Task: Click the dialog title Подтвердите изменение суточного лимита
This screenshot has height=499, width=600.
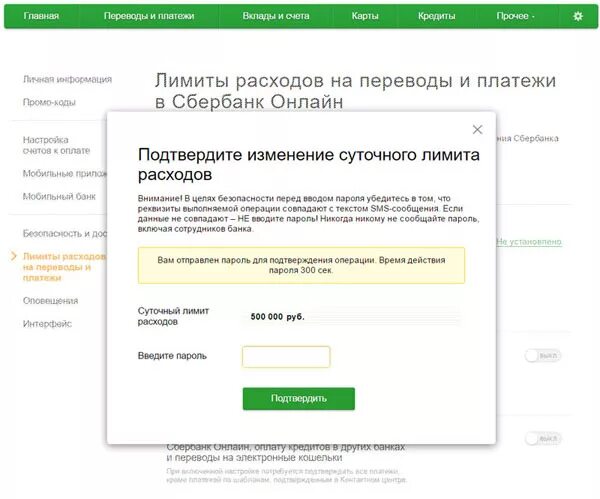Action: (x=308, y=165)
